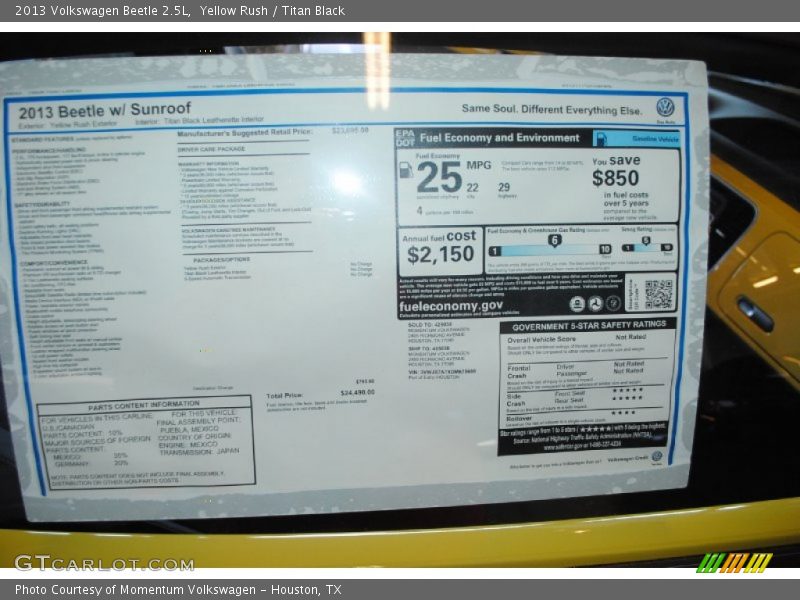Click the "Gasoline Vehicle" label

point(655,139)
